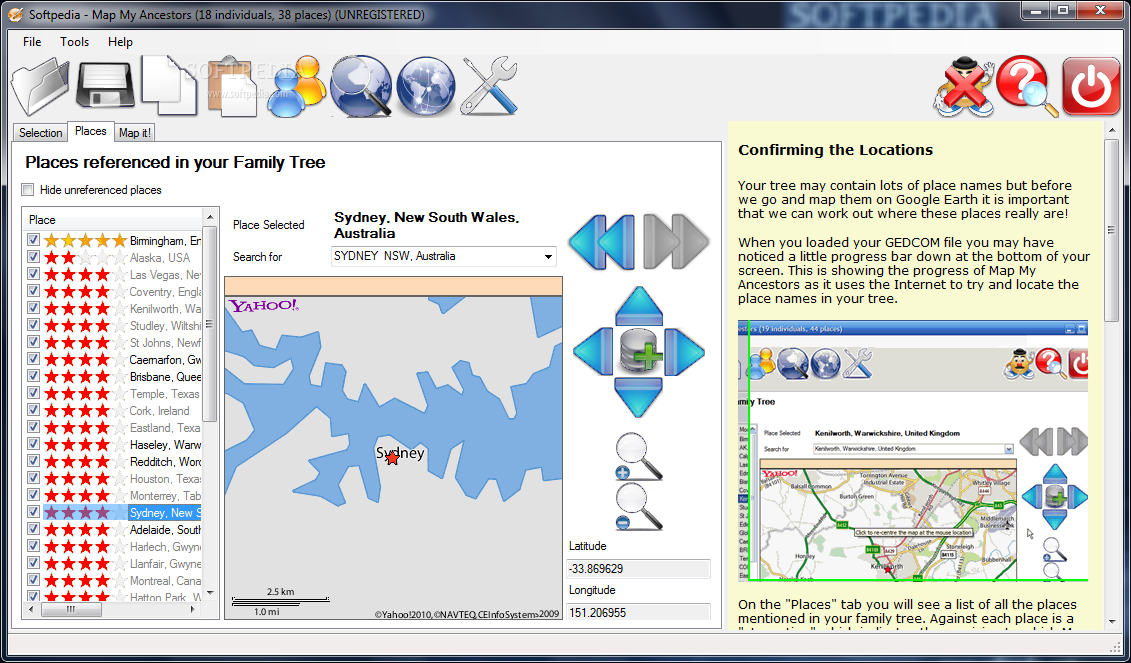Click the red-crossed character icon
The image size is (1131, 663).
click(966, 87)
